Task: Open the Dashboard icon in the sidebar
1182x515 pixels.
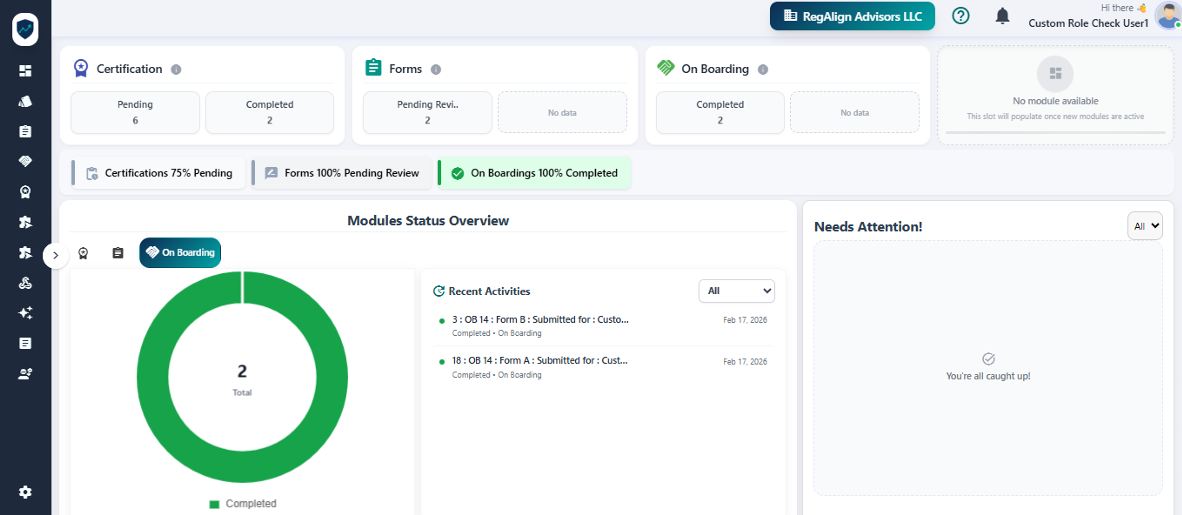Action: click(26, 71)
